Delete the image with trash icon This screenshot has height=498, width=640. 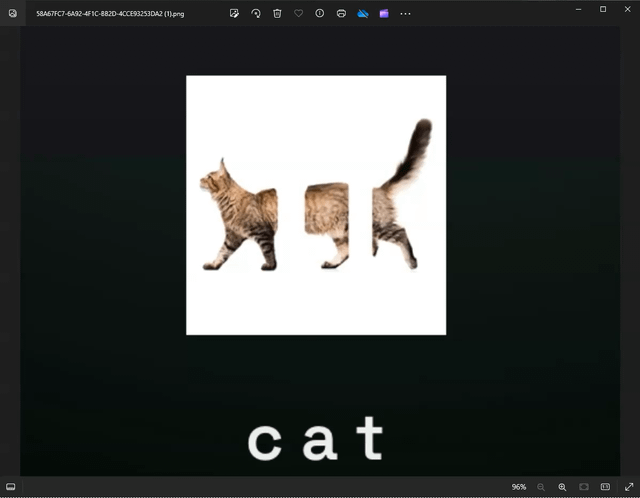tap(277, 14)
